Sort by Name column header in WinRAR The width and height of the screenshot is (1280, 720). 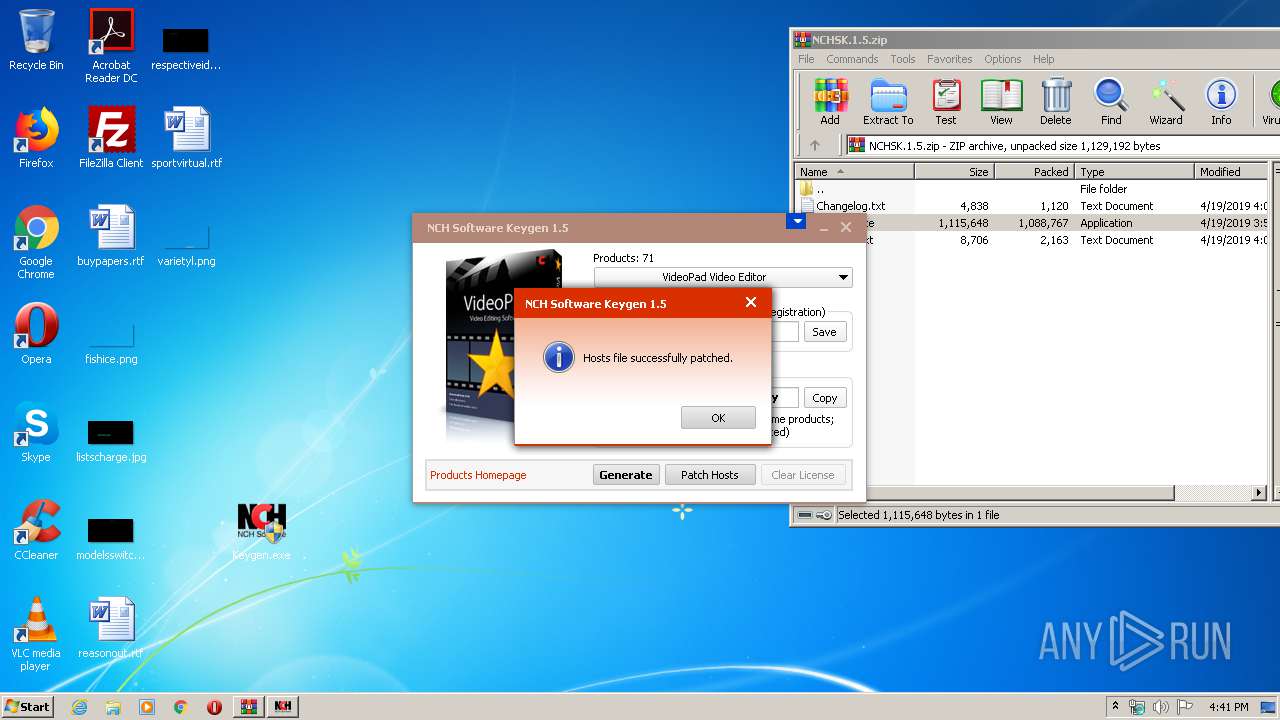click(x=854, y=172)
